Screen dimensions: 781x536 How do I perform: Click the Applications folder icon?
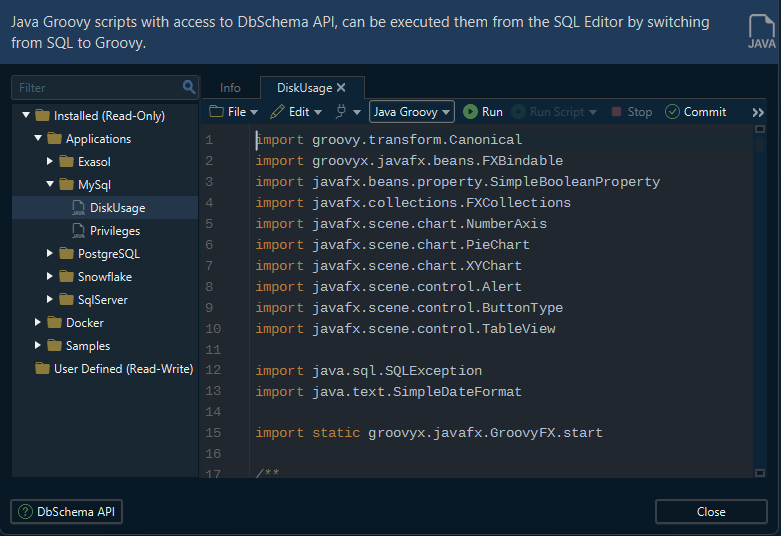coord(54,138)
